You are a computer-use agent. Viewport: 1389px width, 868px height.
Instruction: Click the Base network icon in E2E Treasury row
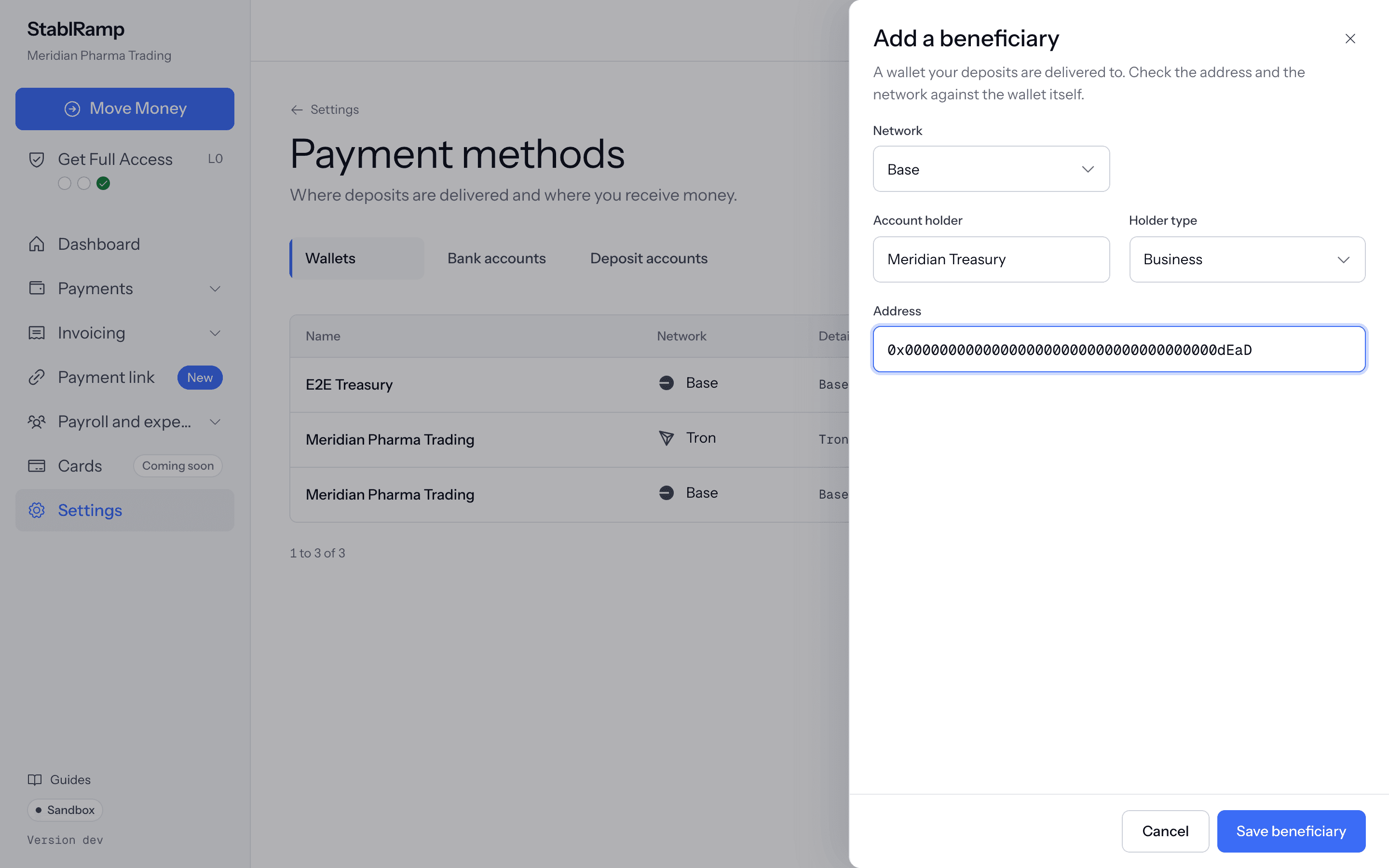click(x=667, y=383)
